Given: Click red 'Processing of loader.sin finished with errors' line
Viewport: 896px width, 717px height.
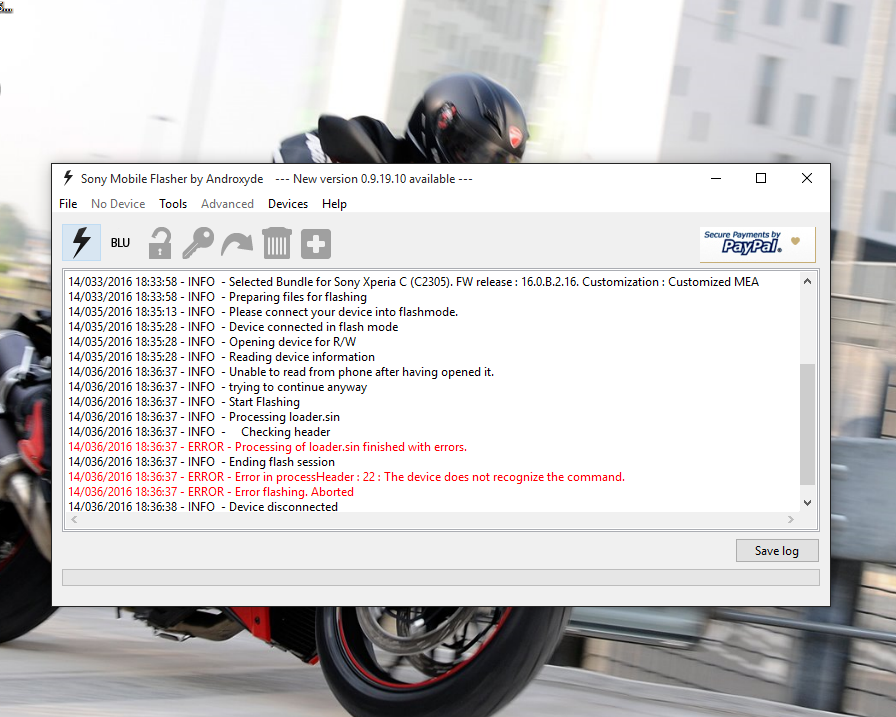Looking at the screenshot, I should pos(267,447).
